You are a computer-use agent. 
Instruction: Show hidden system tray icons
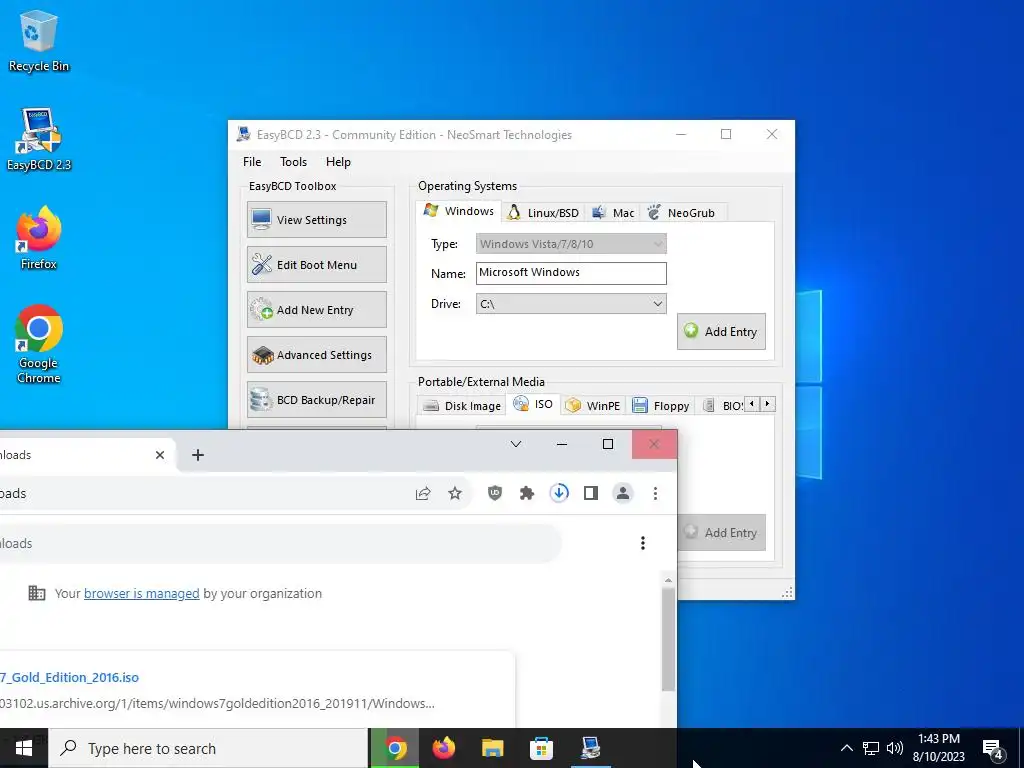coord(846,748)
